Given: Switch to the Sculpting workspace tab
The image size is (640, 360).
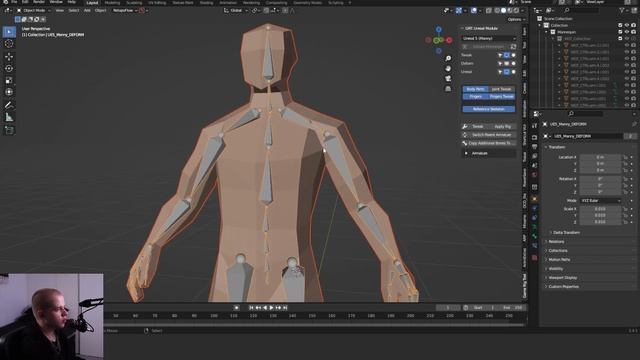Looking at the screenshot, I should pyautogui.click(x=134, y=2).
